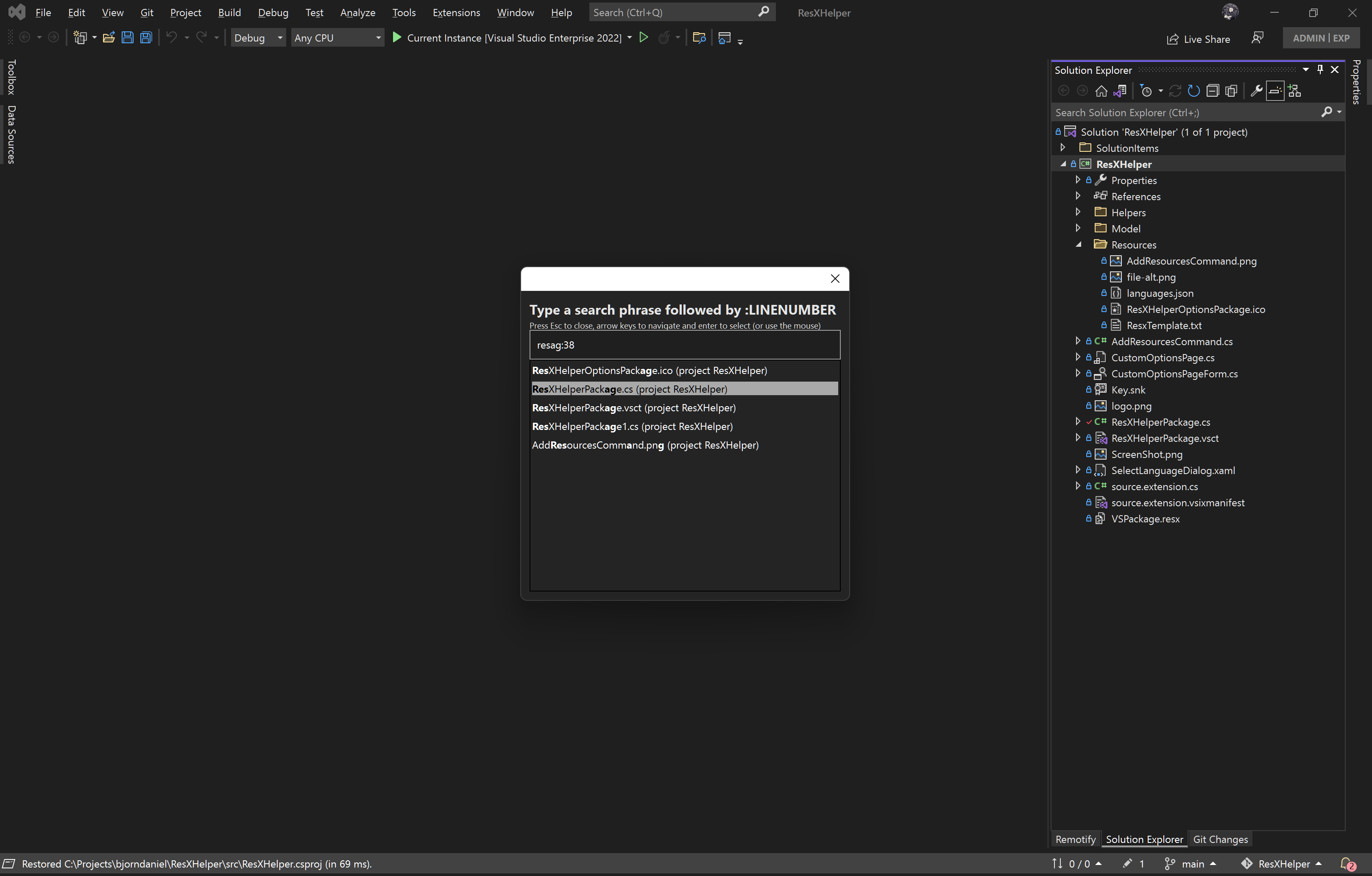The image size is (1372, 876).
Task: Click the Start debugging green play button
Action: tap(397, 38)
